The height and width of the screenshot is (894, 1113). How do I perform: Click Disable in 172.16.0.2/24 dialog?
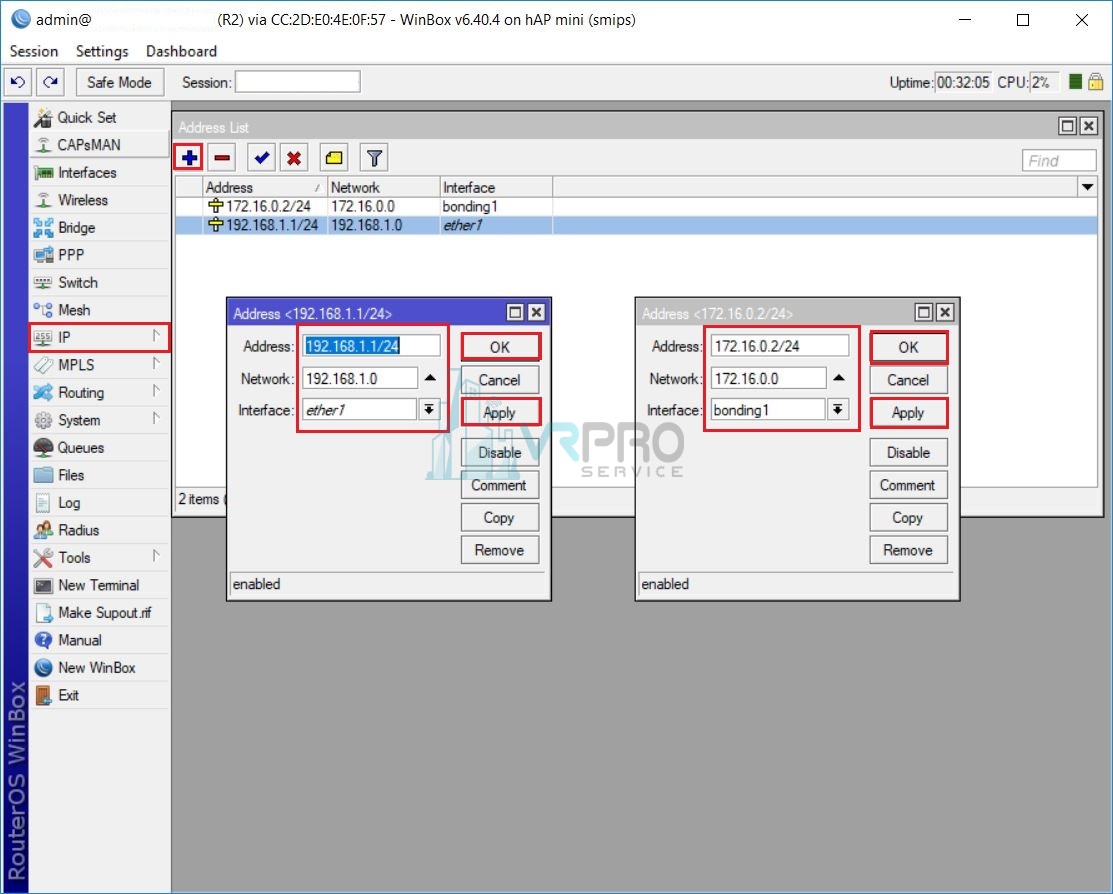coord(909,452)
